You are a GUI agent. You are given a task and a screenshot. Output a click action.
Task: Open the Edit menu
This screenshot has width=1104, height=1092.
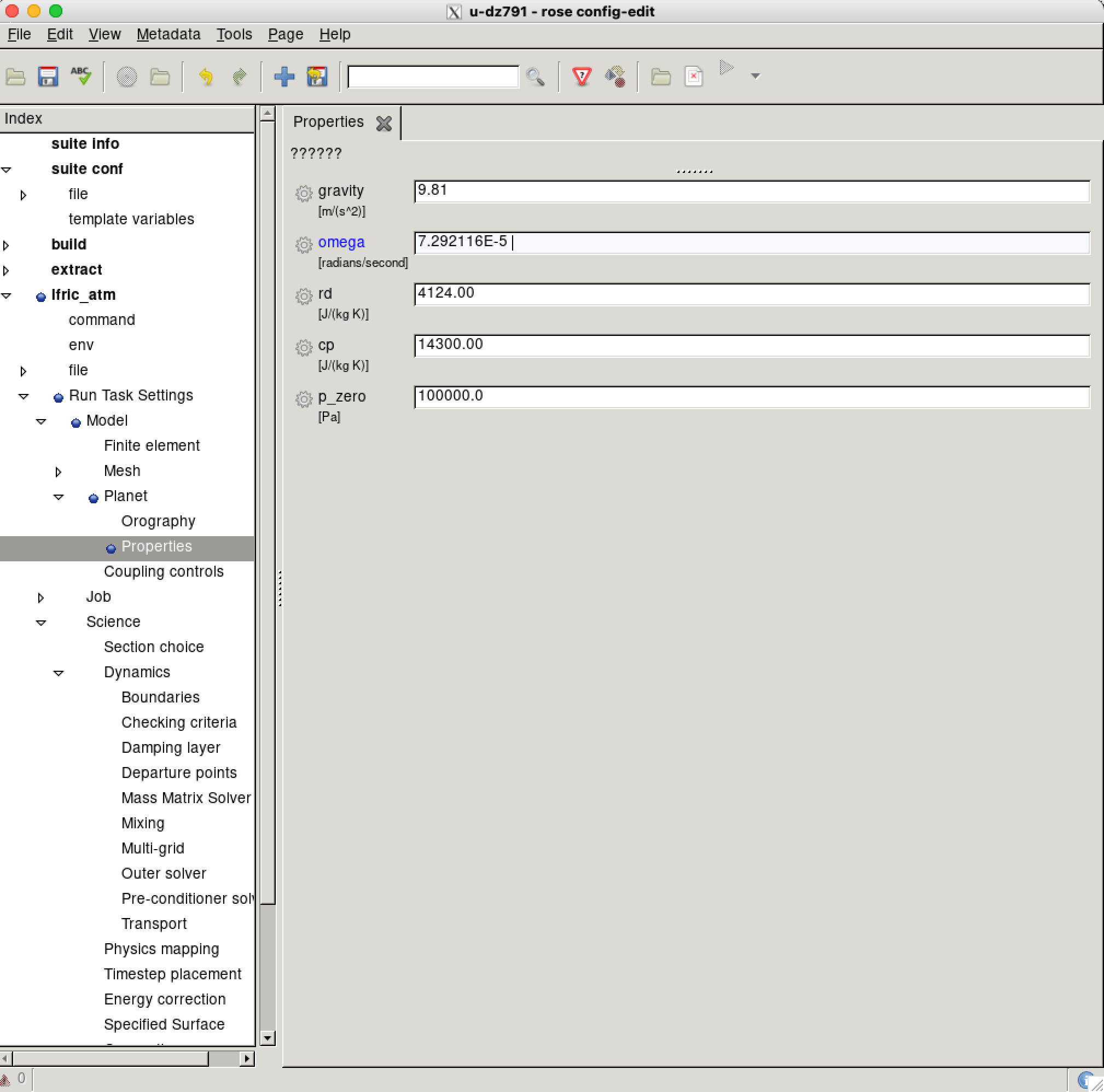(60, 34)
